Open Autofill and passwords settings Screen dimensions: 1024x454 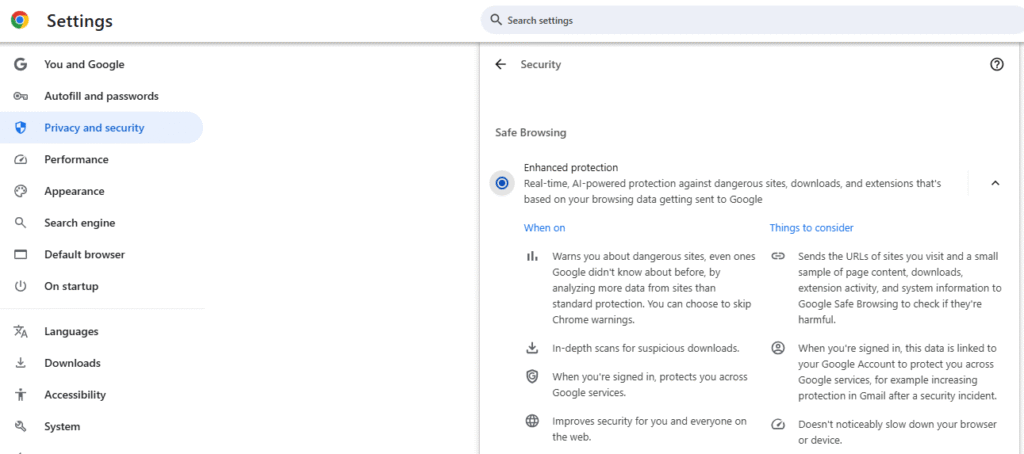point(102,96)
